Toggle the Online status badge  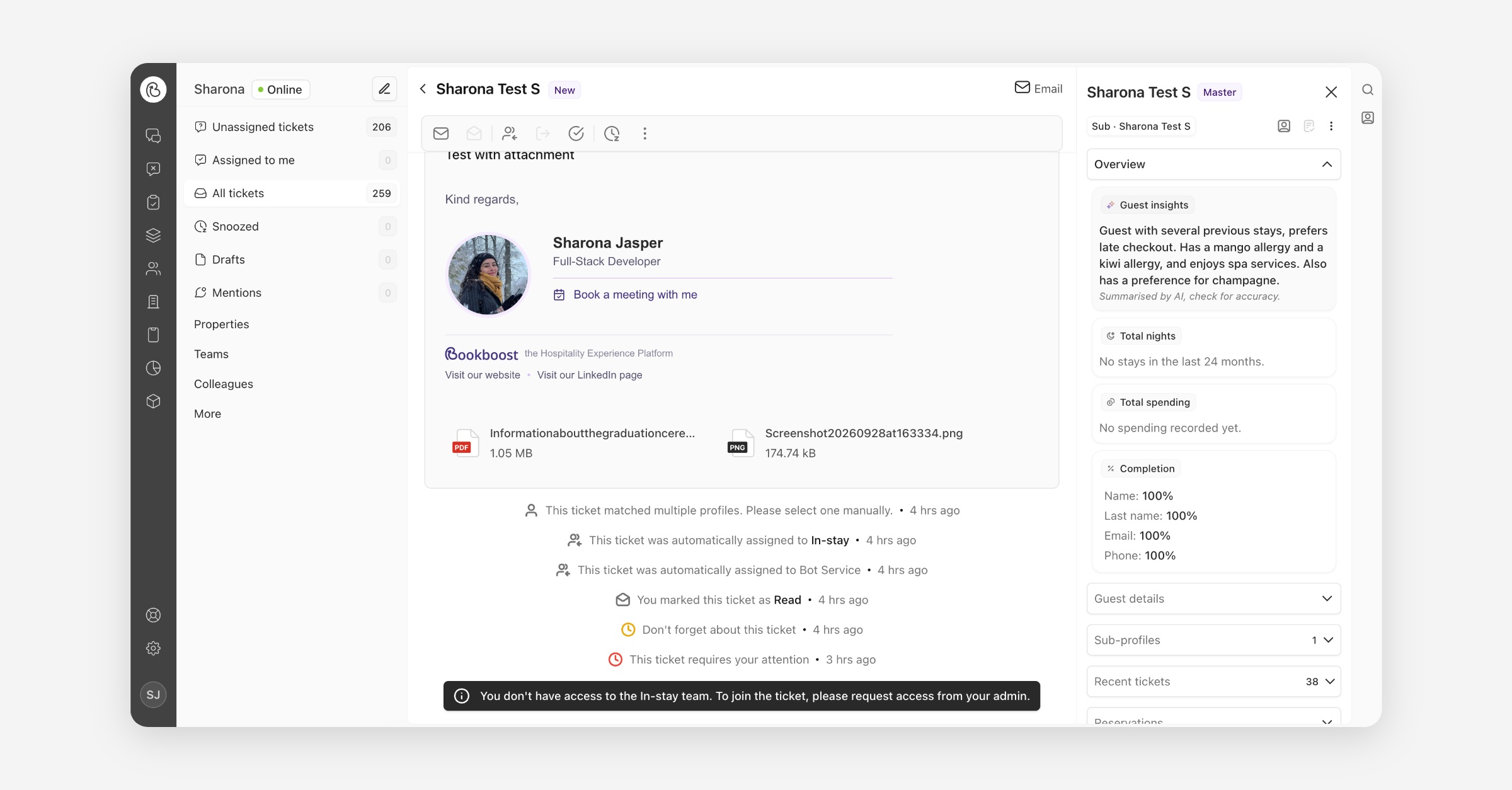click(280, 89)
